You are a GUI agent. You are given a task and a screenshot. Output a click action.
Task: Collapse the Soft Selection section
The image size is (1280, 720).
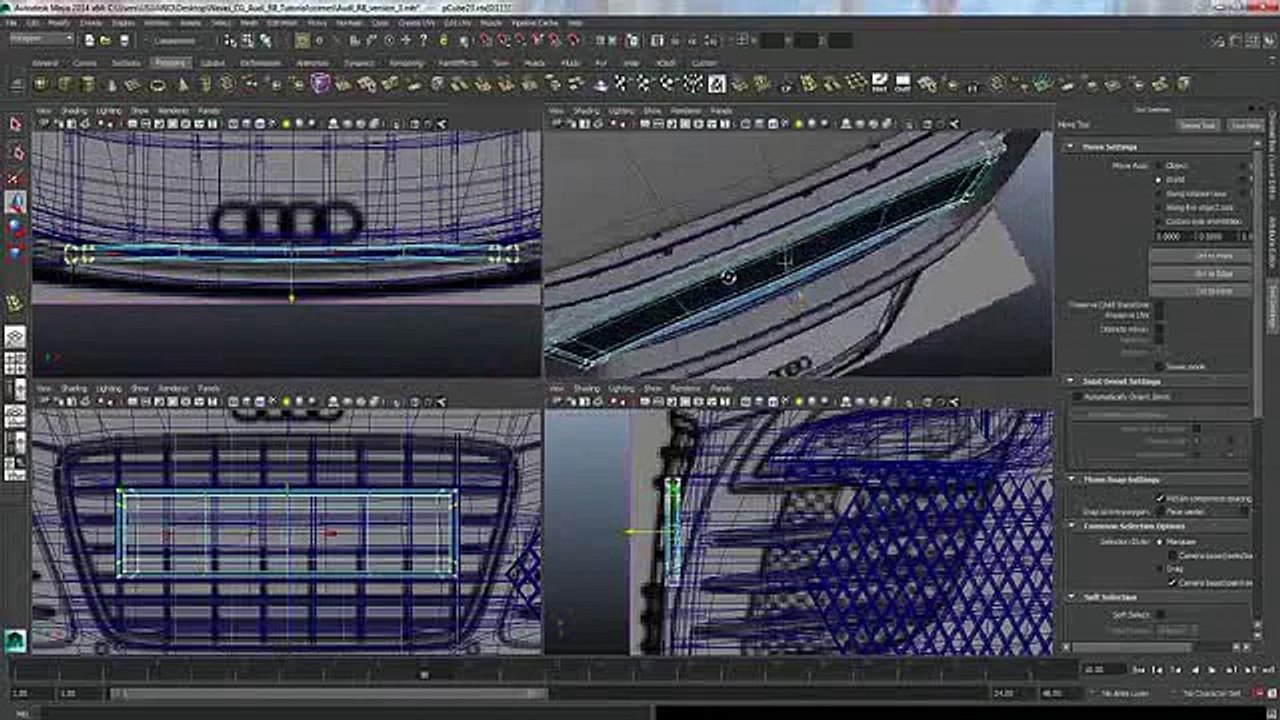pyautogui.click(x=1070, y=597)
